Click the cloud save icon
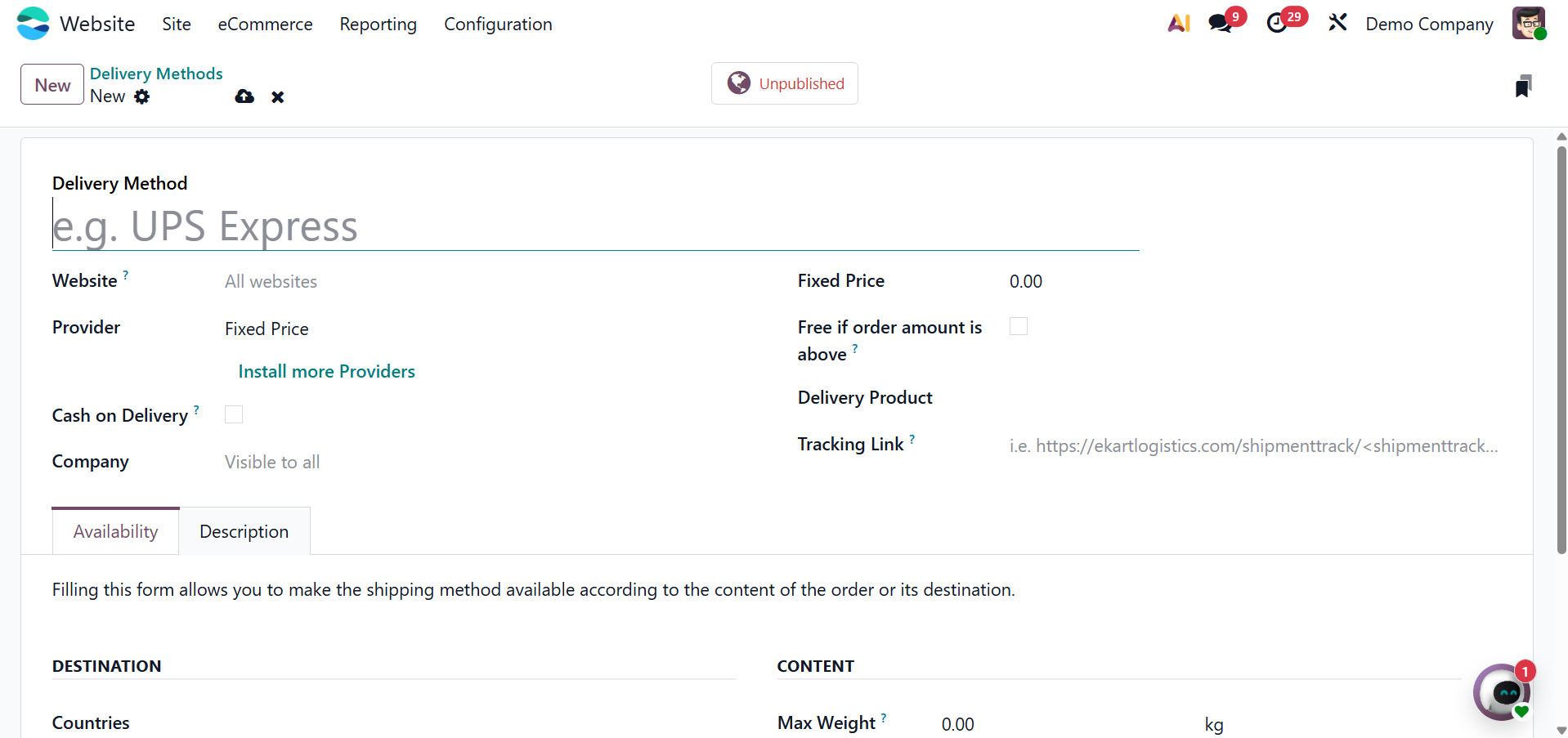1568x738 pixels. 244,97
